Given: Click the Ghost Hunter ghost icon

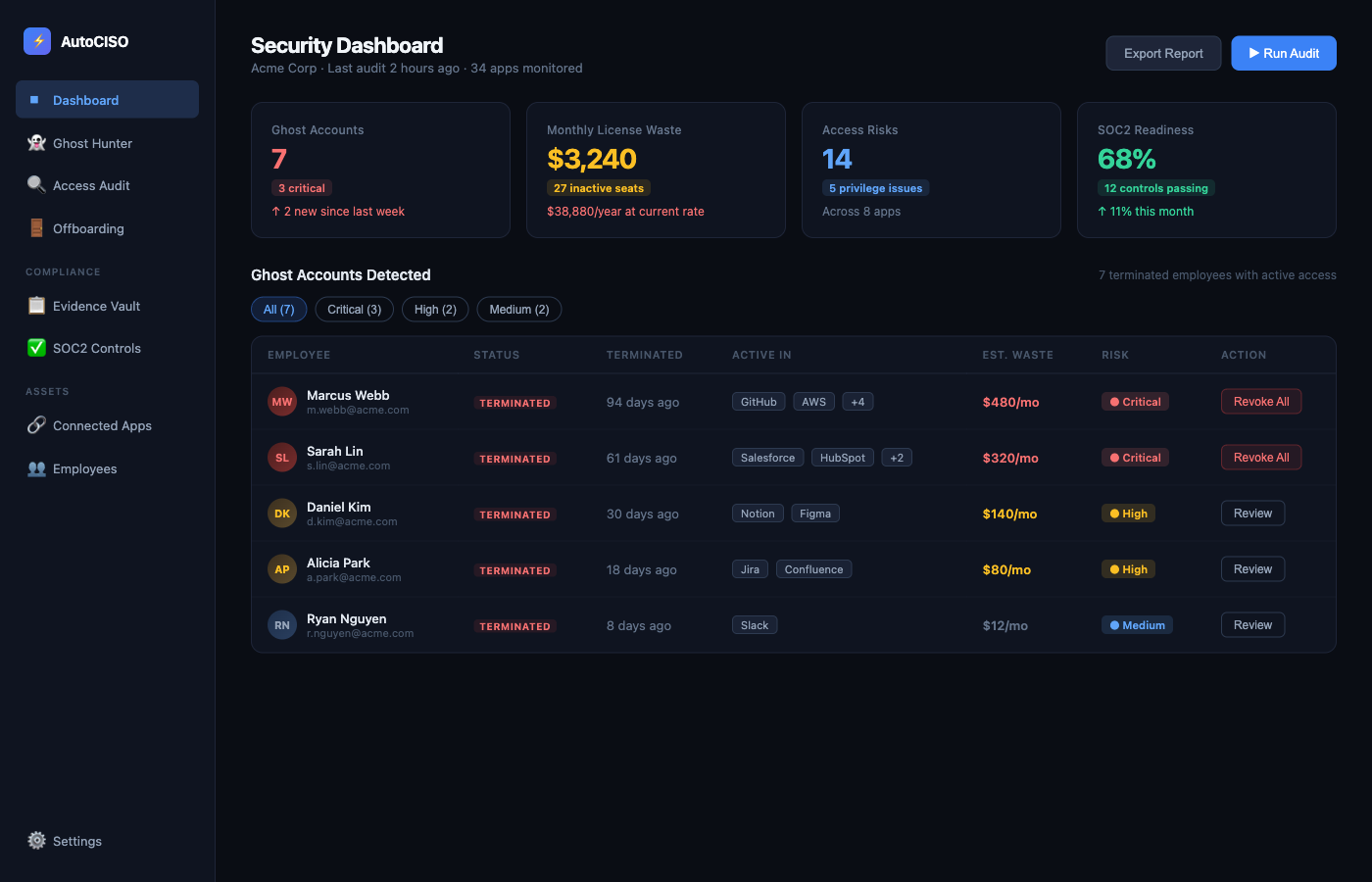Looking at the screenshot, I should pyautogui.click(x=36, y=143).
